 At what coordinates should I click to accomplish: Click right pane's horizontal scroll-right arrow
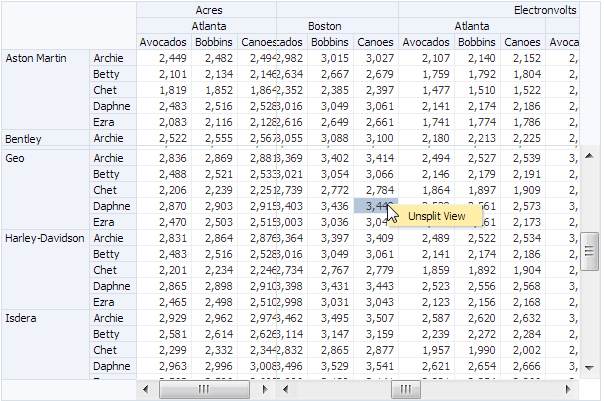coord(568,389)
